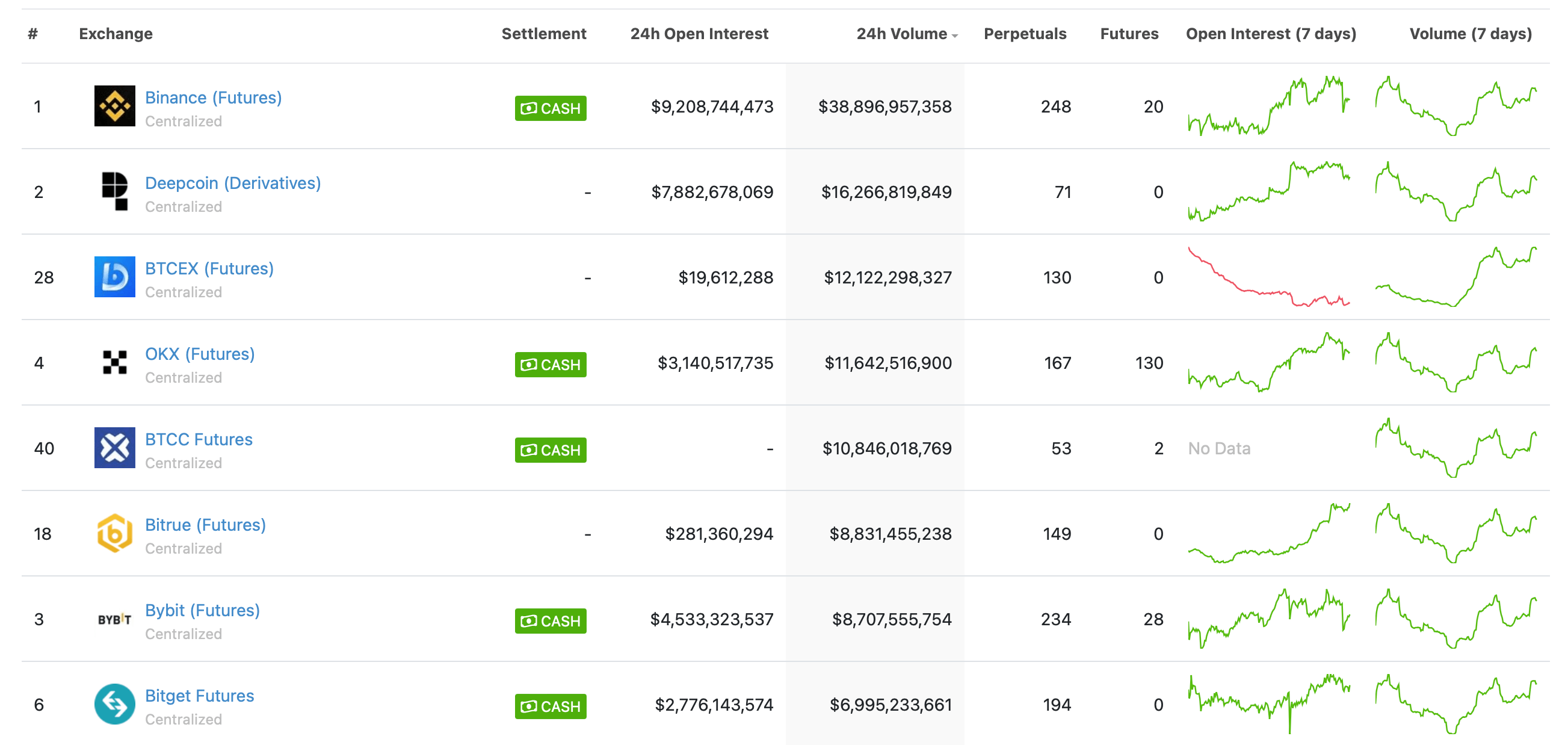The width and height of the screenshot is (1568, 745).
Task: View Deepcoin open interest 7-day sparkline
Action: (x=1269, y=191)
